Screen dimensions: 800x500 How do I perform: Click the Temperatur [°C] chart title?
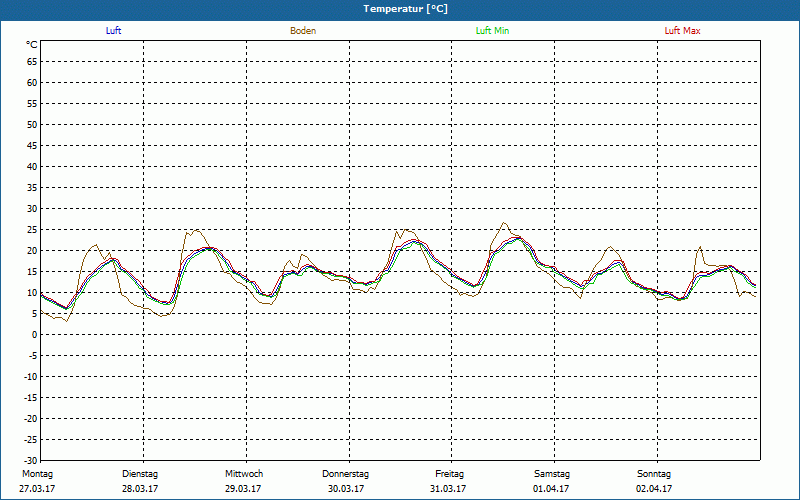[x=406, y=9]
